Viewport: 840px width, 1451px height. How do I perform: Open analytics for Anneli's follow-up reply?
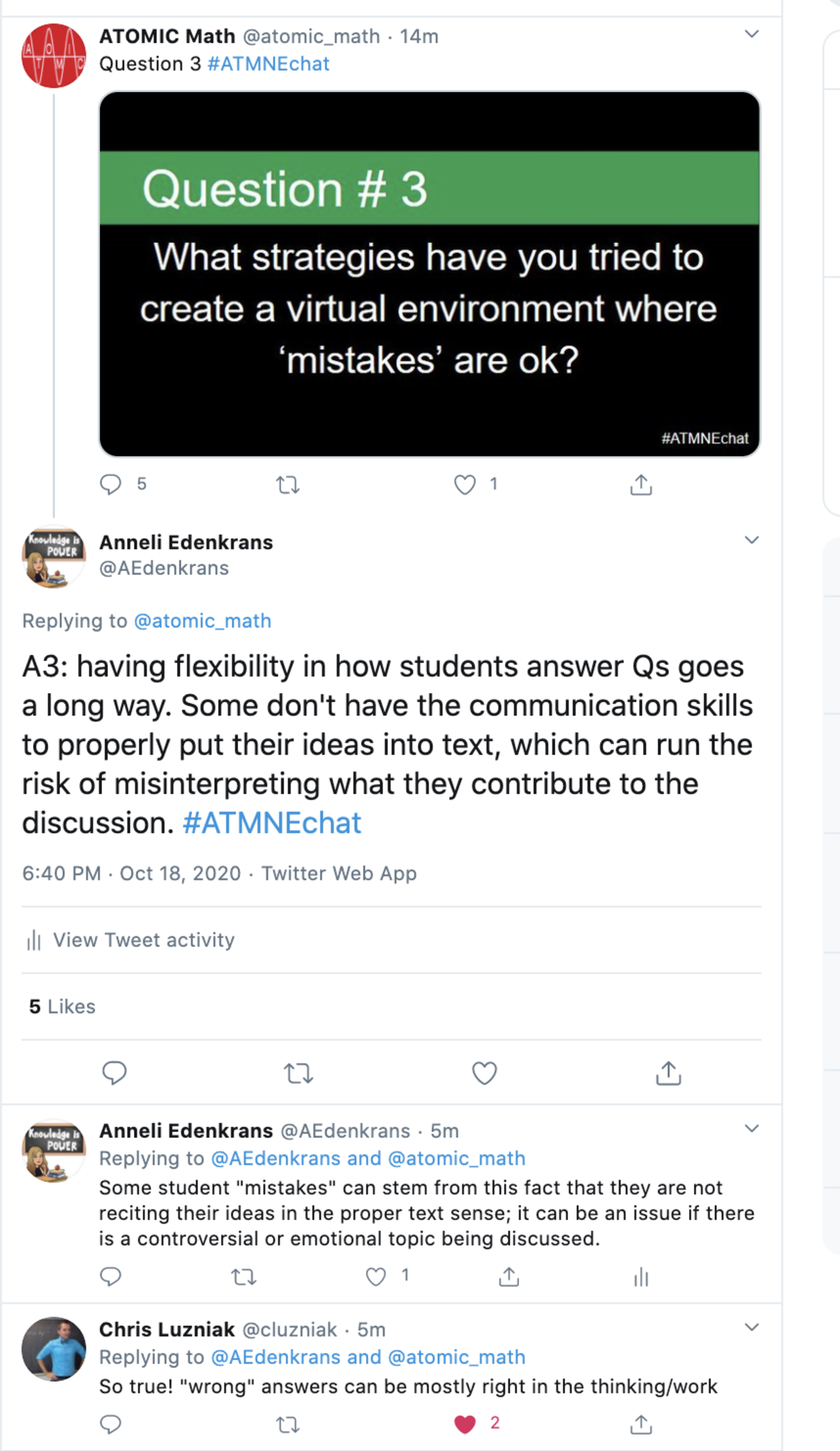pos(641,1277)
